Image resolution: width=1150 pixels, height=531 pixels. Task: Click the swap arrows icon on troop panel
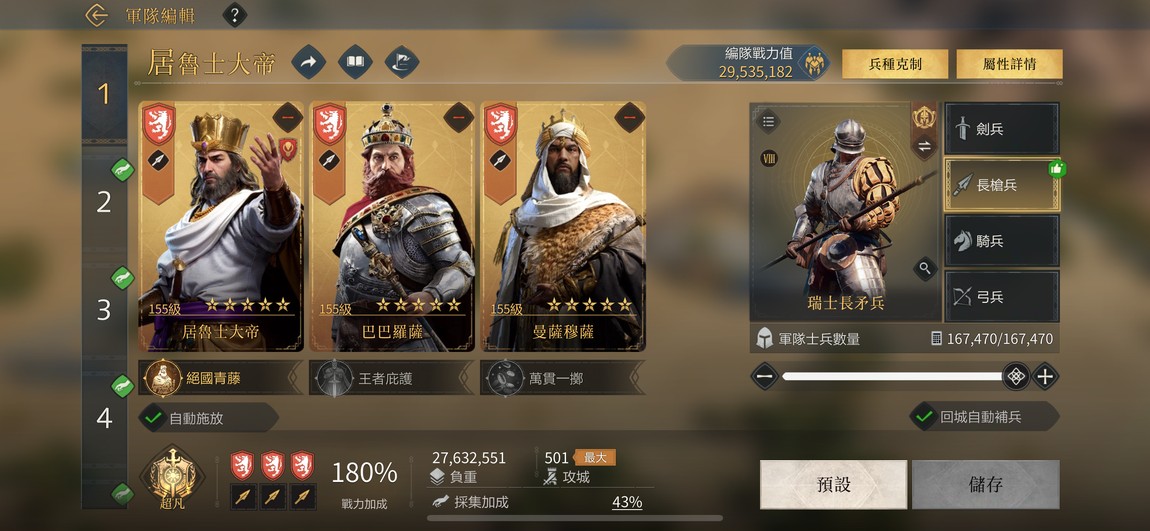924,147
